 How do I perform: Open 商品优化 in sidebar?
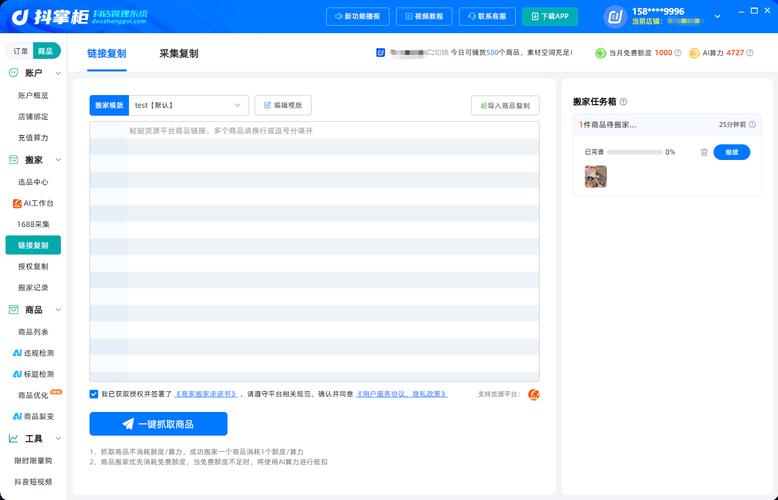(33, 395)
